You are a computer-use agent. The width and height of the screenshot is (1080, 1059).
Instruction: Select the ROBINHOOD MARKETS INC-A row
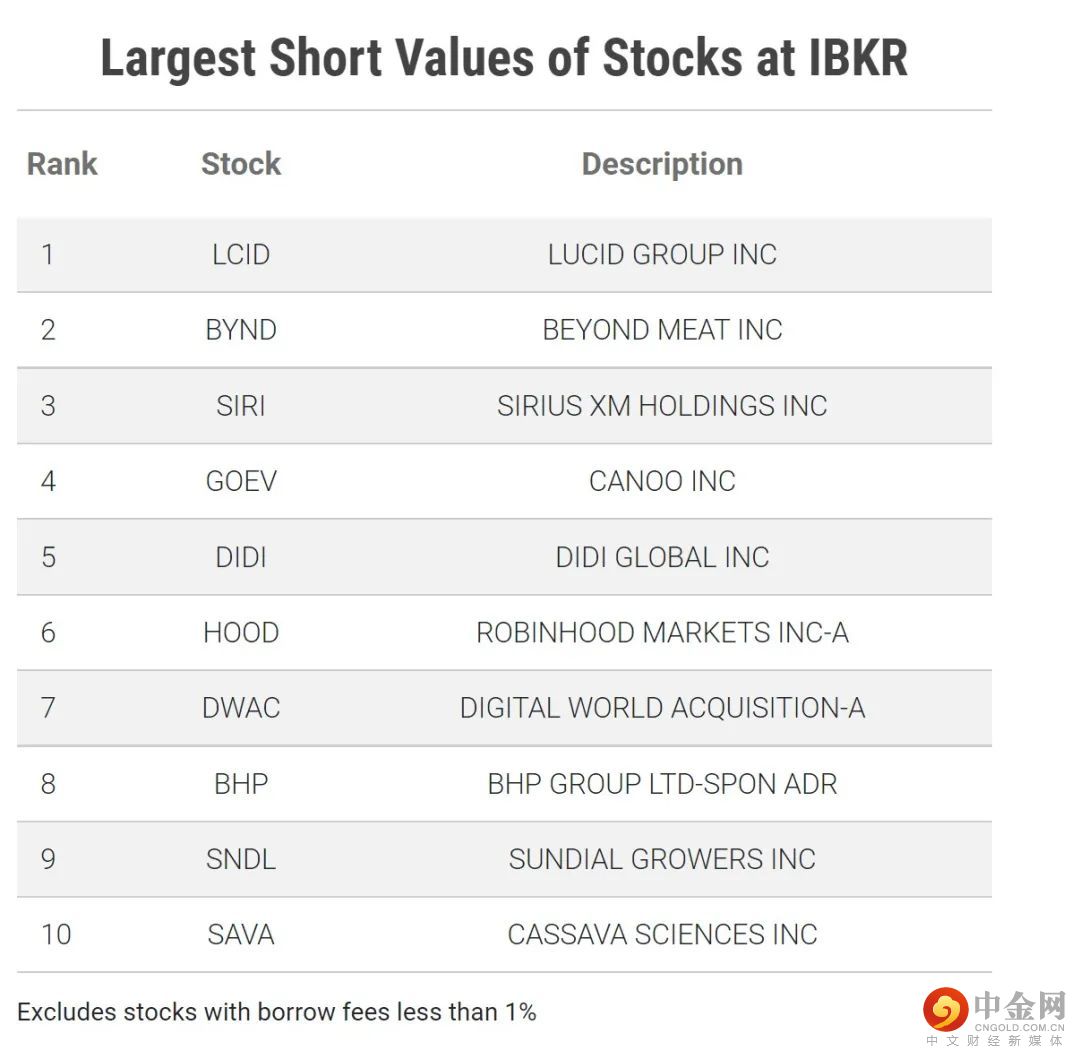pyautogui.click(x=662, y=633)
